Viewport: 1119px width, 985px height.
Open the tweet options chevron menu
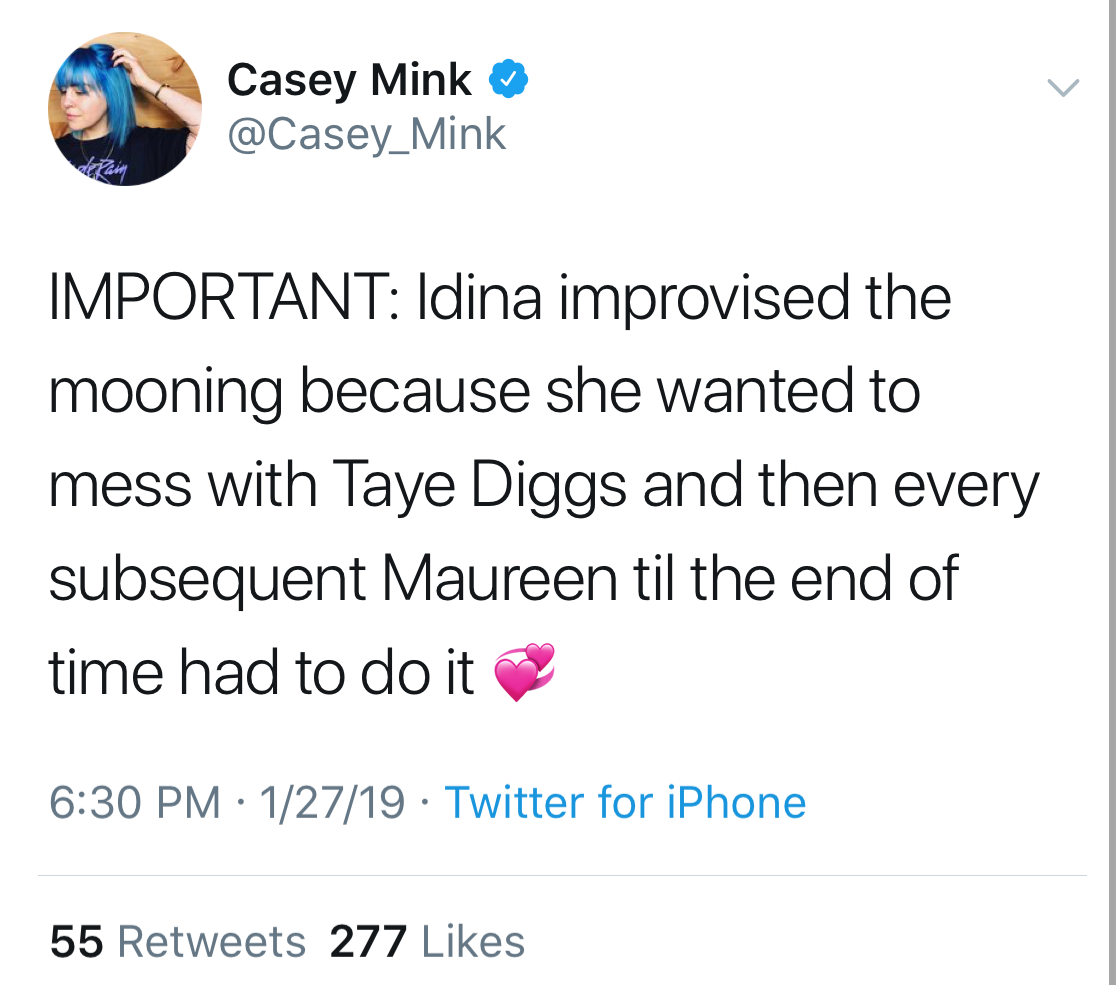(1063, 89)
